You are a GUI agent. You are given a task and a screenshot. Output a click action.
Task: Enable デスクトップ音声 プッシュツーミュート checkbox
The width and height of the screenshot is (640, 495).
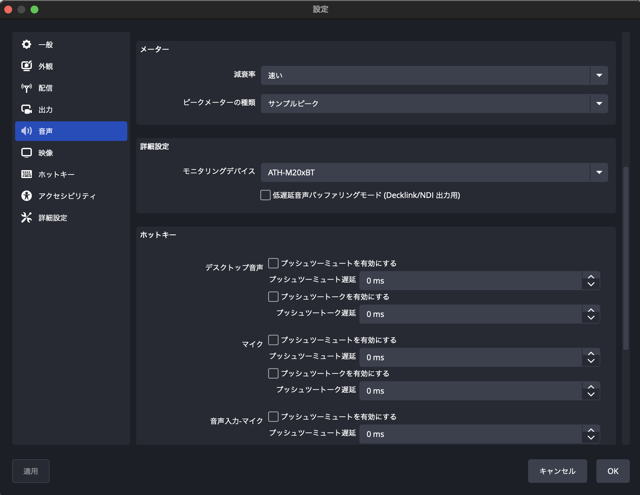coord(273,263)
